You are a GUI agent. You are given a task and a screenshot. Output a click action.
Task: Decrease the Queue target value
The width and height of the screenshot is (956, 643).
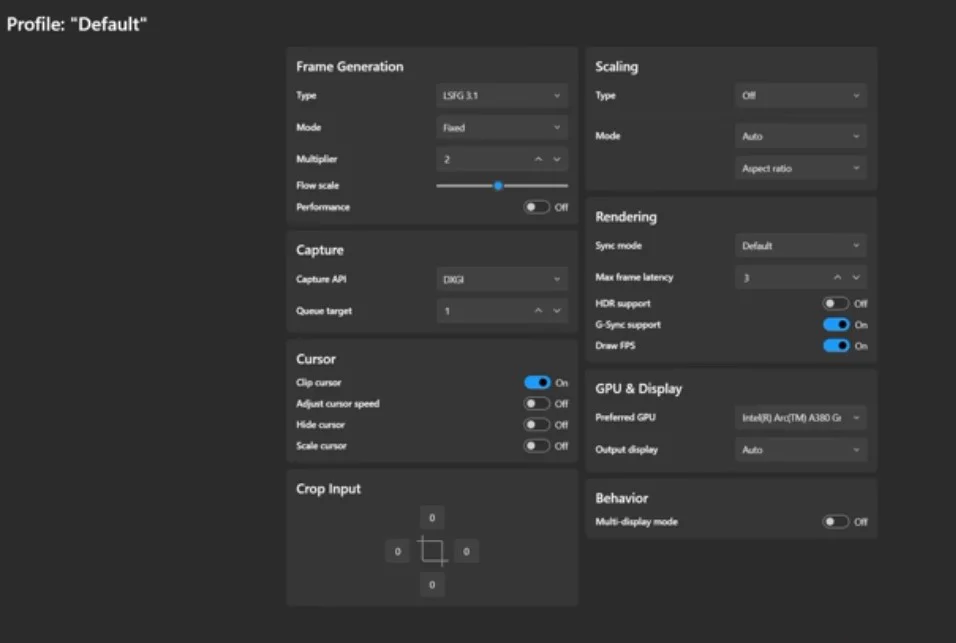(557, 311)
